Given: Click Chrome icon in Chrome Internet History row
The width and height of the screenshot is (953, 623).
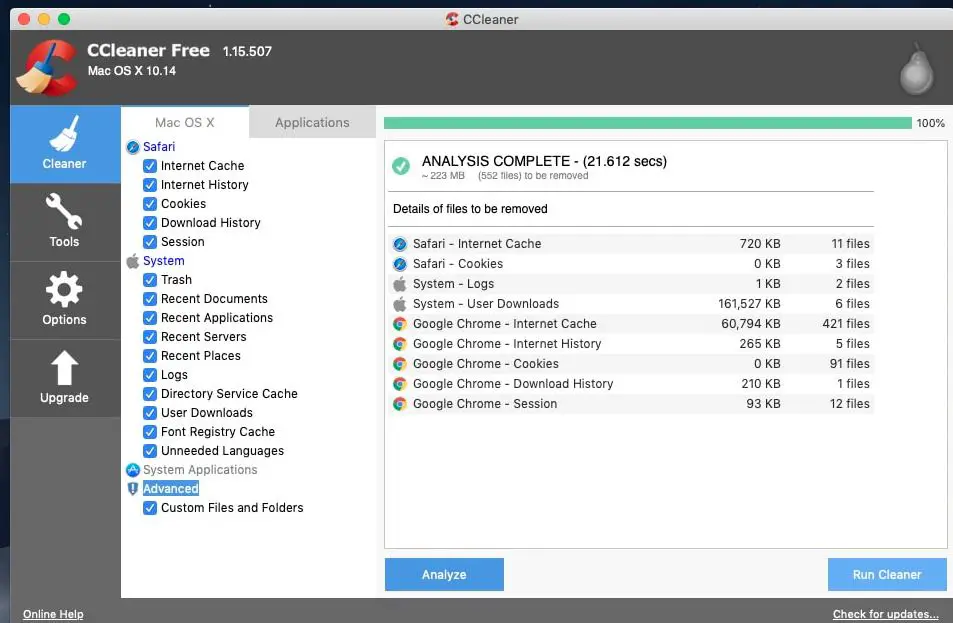Looking at the screenshot, I should pyautogui.click(x=399, y=344).
